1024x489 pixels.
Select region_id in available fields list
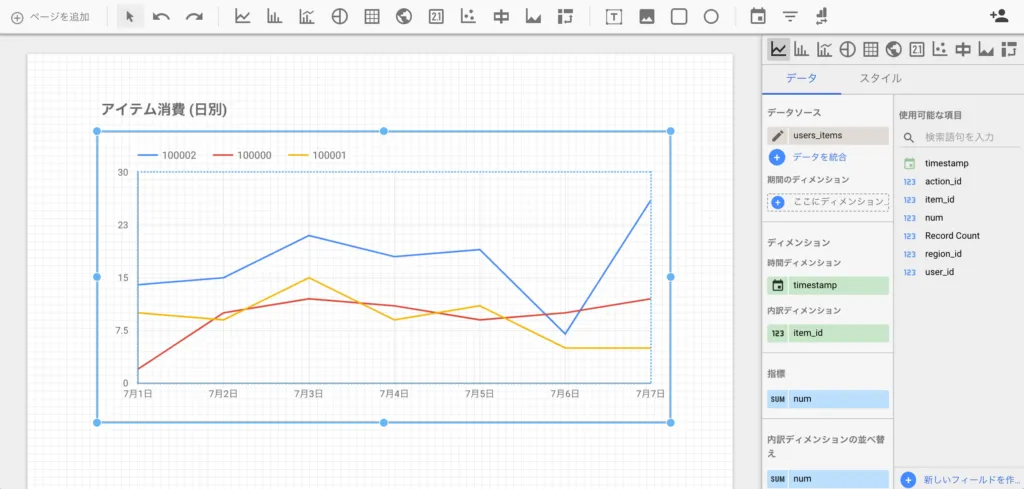(x=943, y=254)
